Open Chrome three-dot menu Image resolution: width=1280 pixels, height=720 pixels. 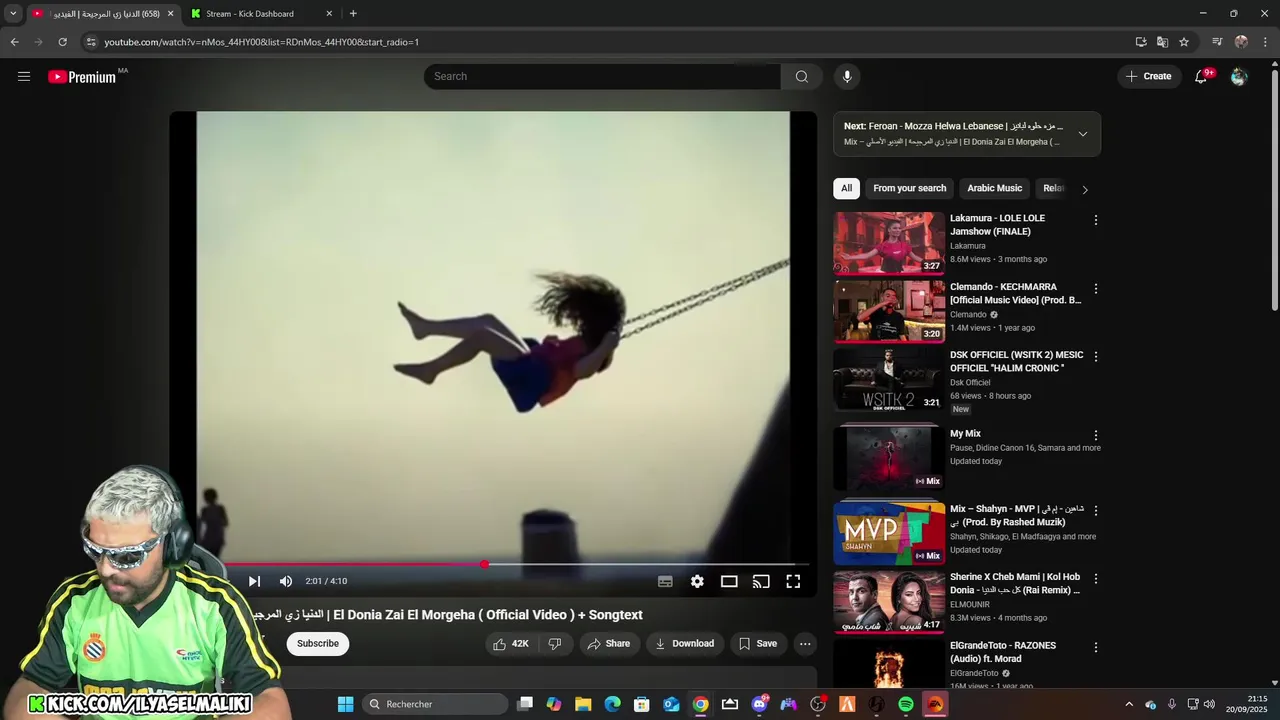coord(1266,42)
